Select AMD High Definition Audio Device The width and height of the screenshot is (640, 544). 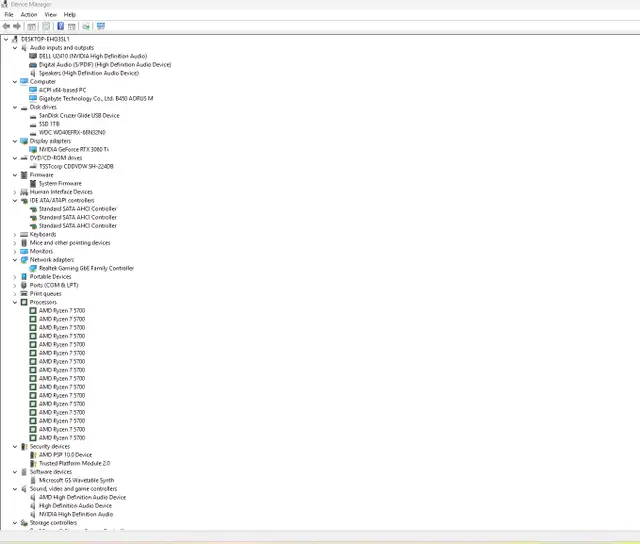pyautogui.click(x=82, y=497)
